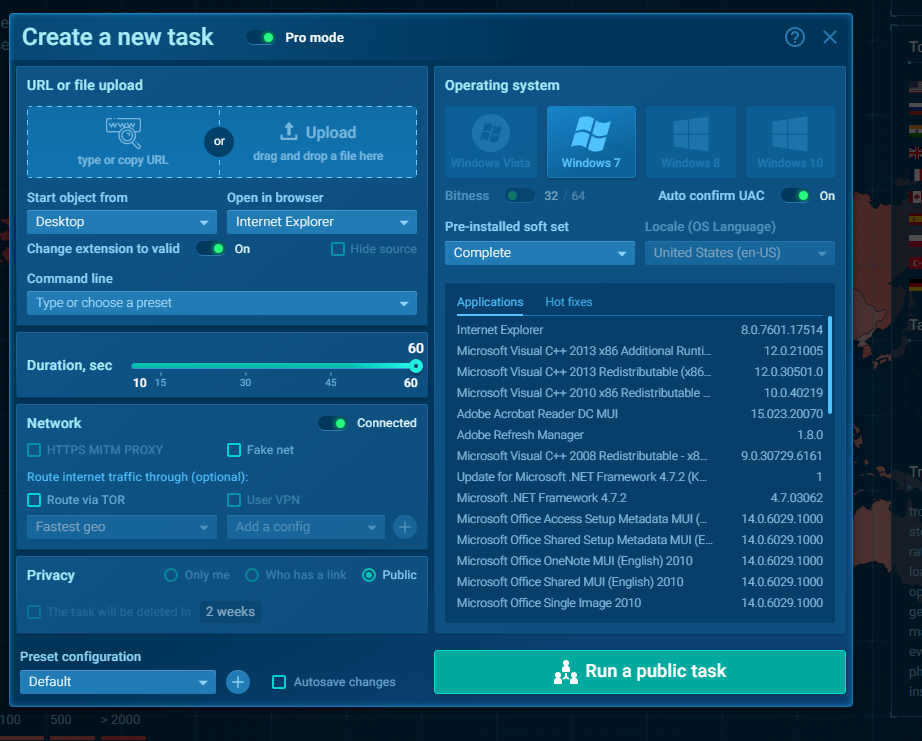This screenshot has height=741, width=922.
Task: Click Adobe Refresh Manager row
Action: (x=640, y=435)
